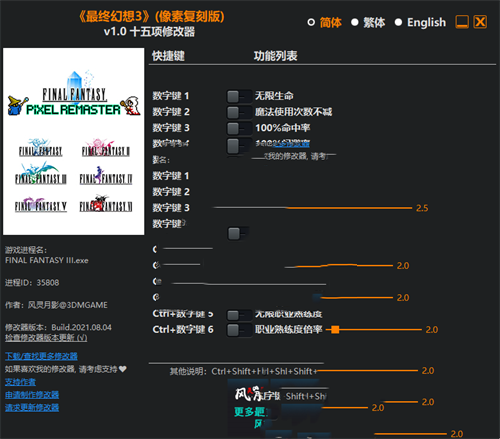Click the 2.0 value beside the 职业熟练度倍率 slider

(432, 330)
